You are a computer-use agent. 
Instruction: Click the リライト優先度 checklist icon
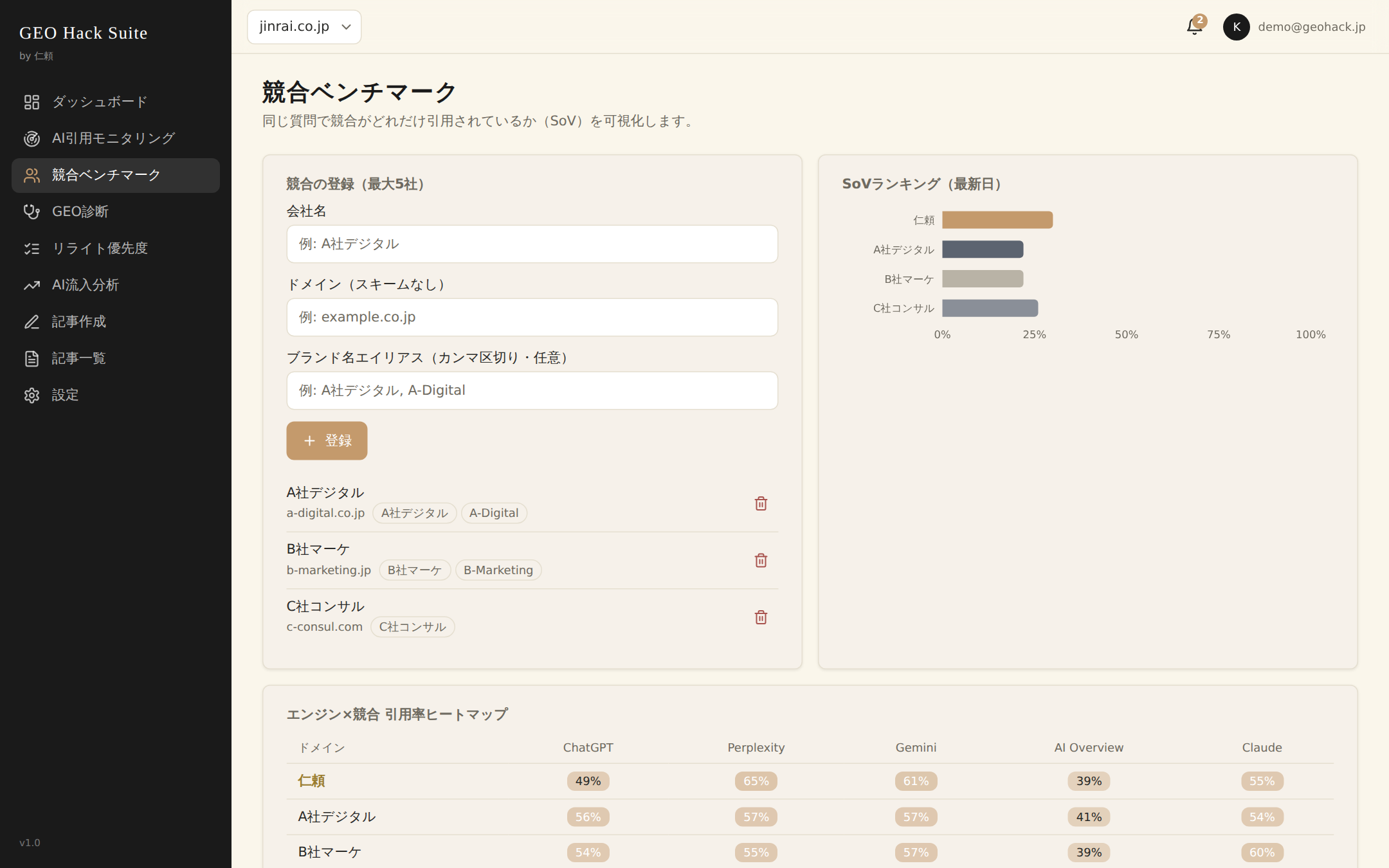32,249
